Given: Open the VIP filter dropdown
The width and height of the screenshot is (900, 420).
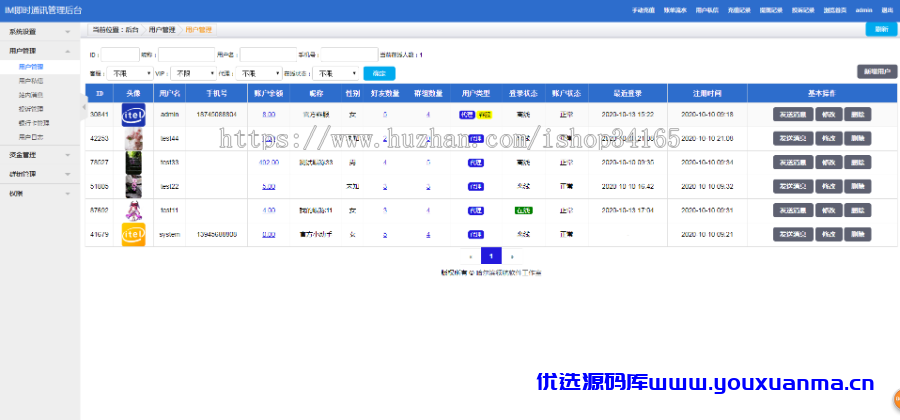Looking at the screenshot, I should coord(193,73).
